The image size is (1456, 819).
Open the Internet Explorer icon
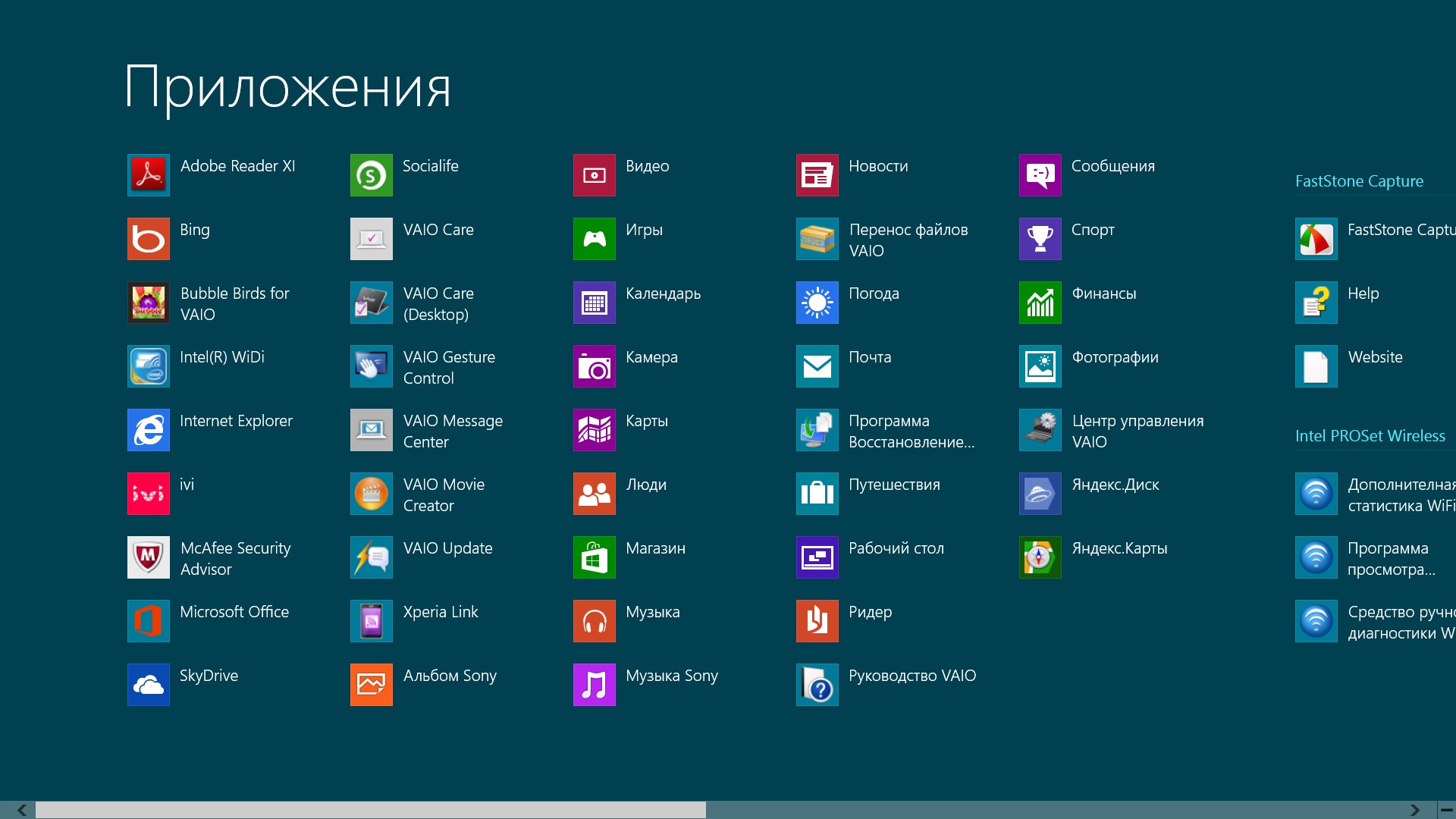pyautogui.click(x=148, y=430)
